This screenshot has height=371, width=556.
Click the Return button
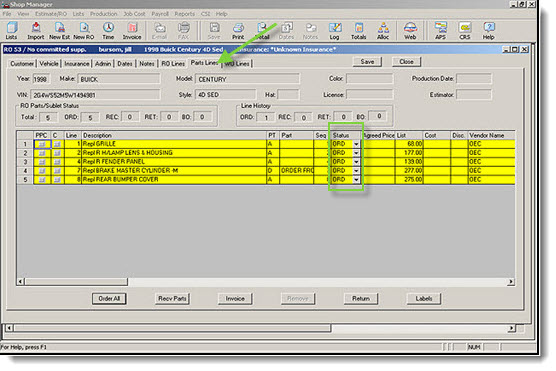[361, 299]
